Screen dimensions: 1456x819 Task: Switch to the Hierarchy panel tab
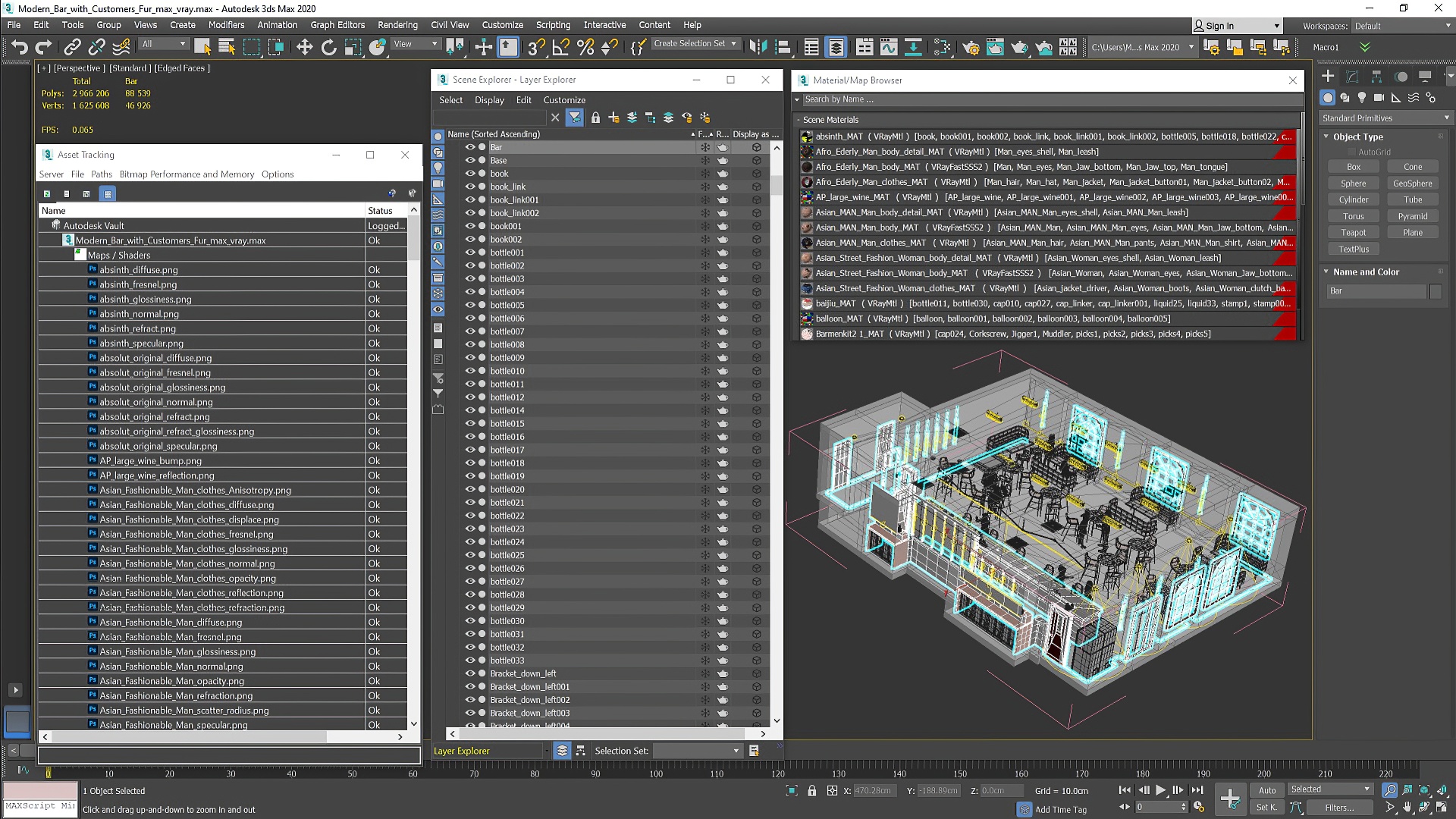(x=1376, y=77)
